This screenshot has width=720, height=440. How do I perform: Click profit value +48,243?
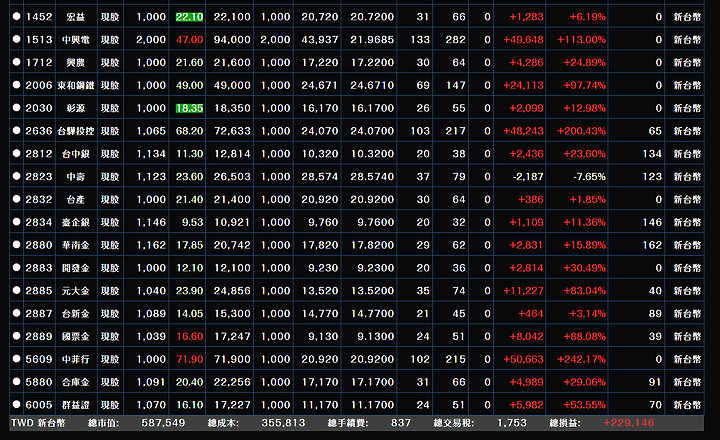tap(523, 131)
